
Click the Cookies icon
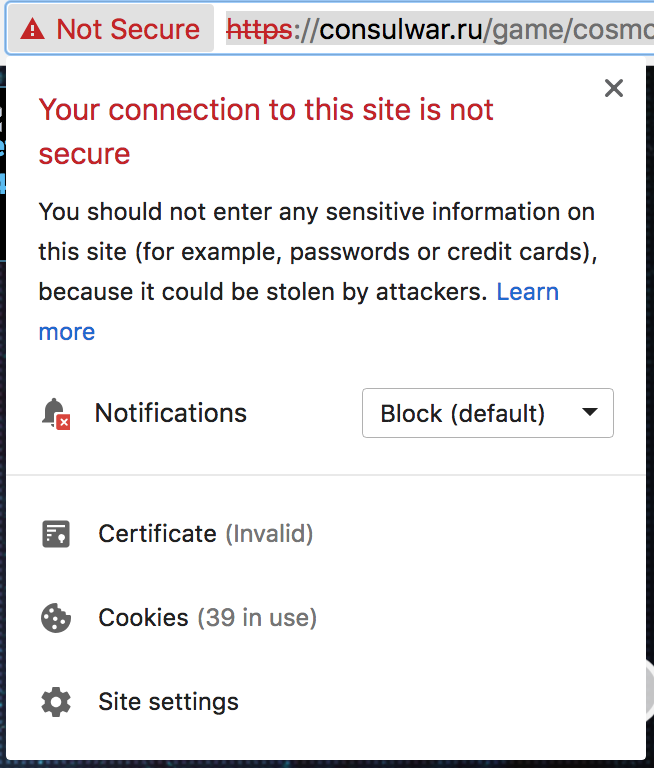[x=56, y=618]
